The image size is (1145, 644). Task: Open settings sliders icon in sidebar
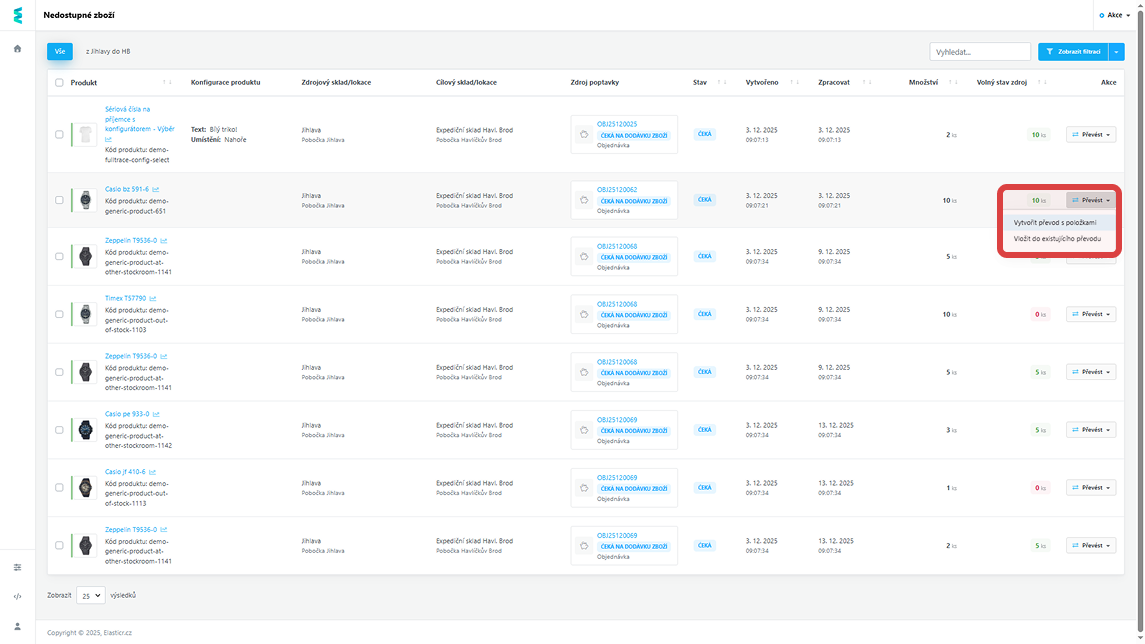click(17, 567)
